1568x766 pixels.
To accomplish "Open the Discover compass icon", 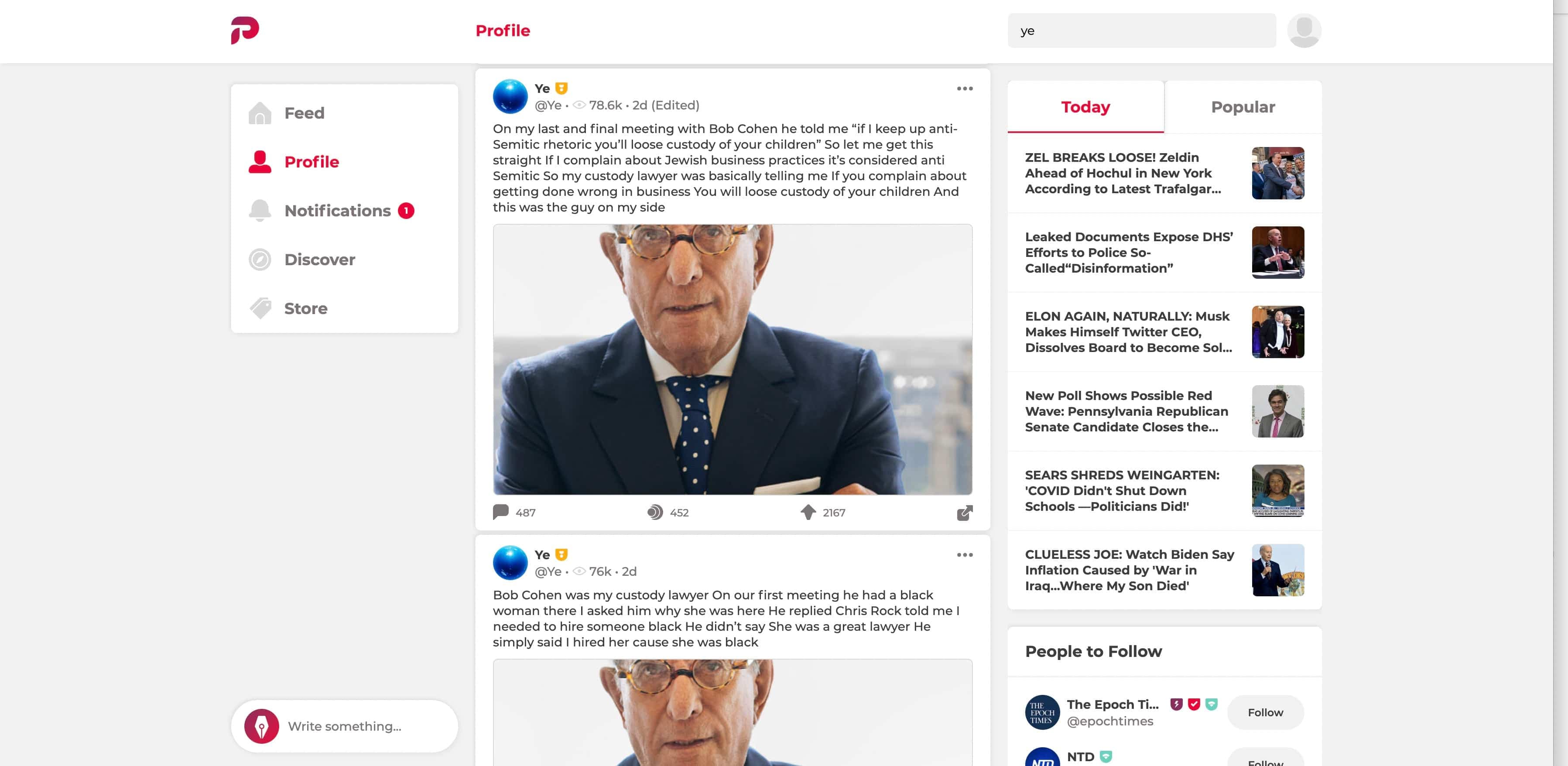I will (260, 260).
